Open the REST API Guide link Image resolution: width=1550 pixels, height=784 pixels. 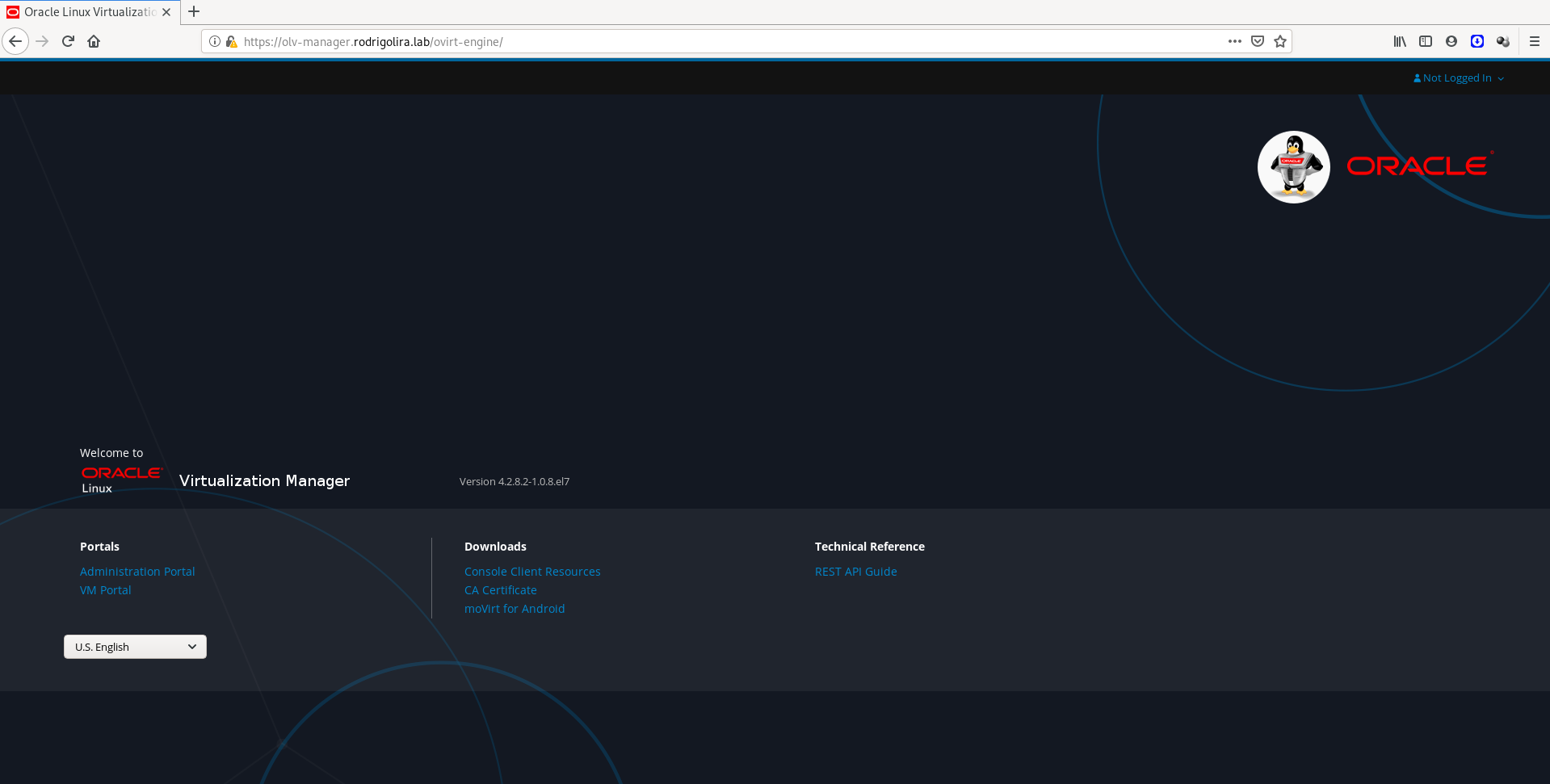click(855, 572)
